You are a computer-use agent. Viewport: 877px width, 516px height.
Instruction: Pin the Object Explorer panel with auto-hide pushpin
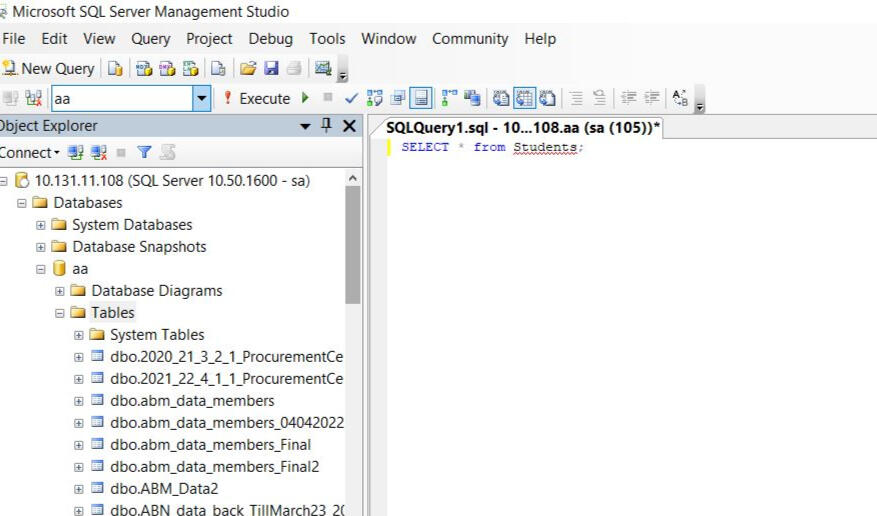326,126
